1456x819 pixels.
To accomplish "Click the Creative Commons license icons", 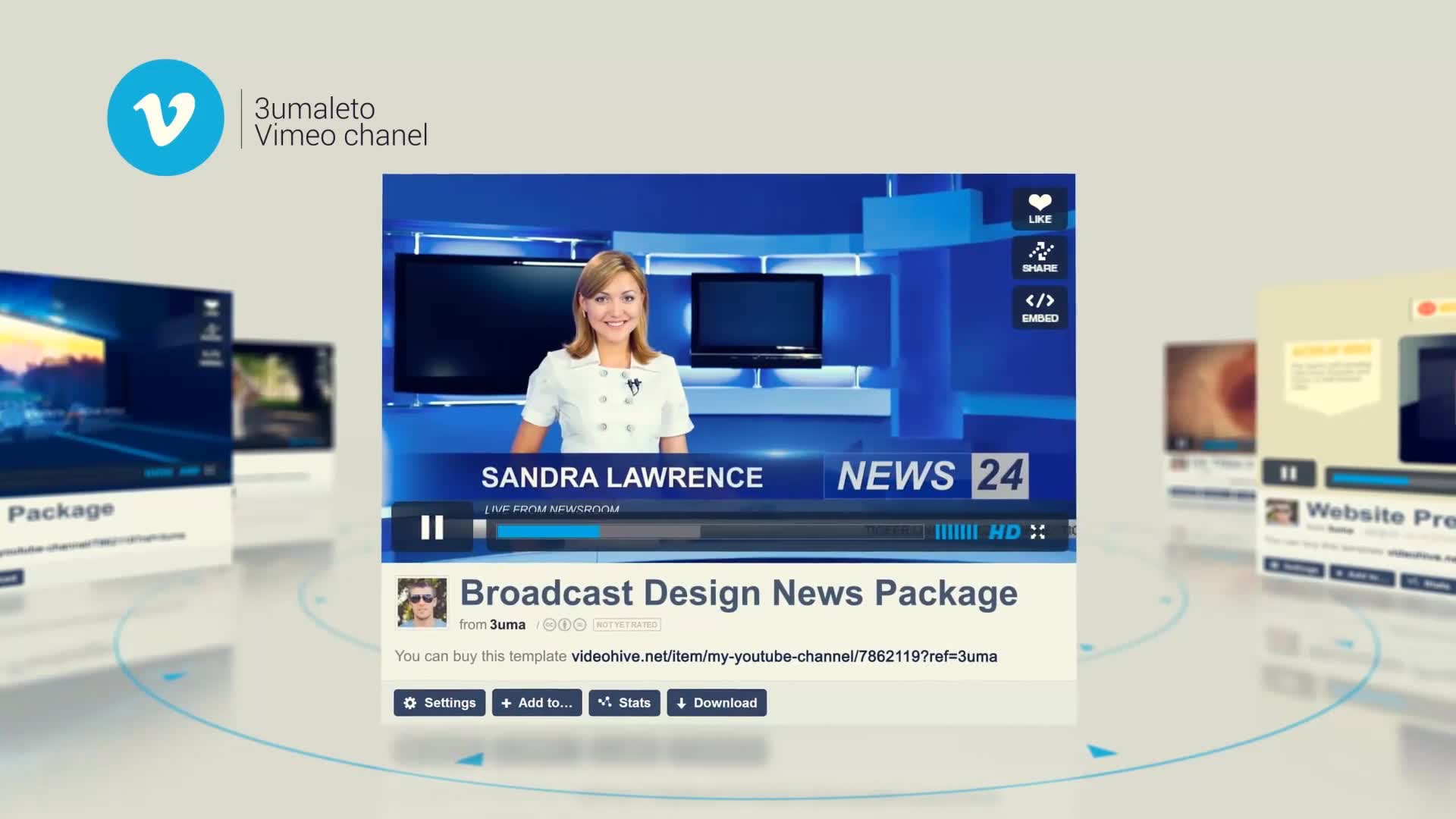I will click(564, 625).
